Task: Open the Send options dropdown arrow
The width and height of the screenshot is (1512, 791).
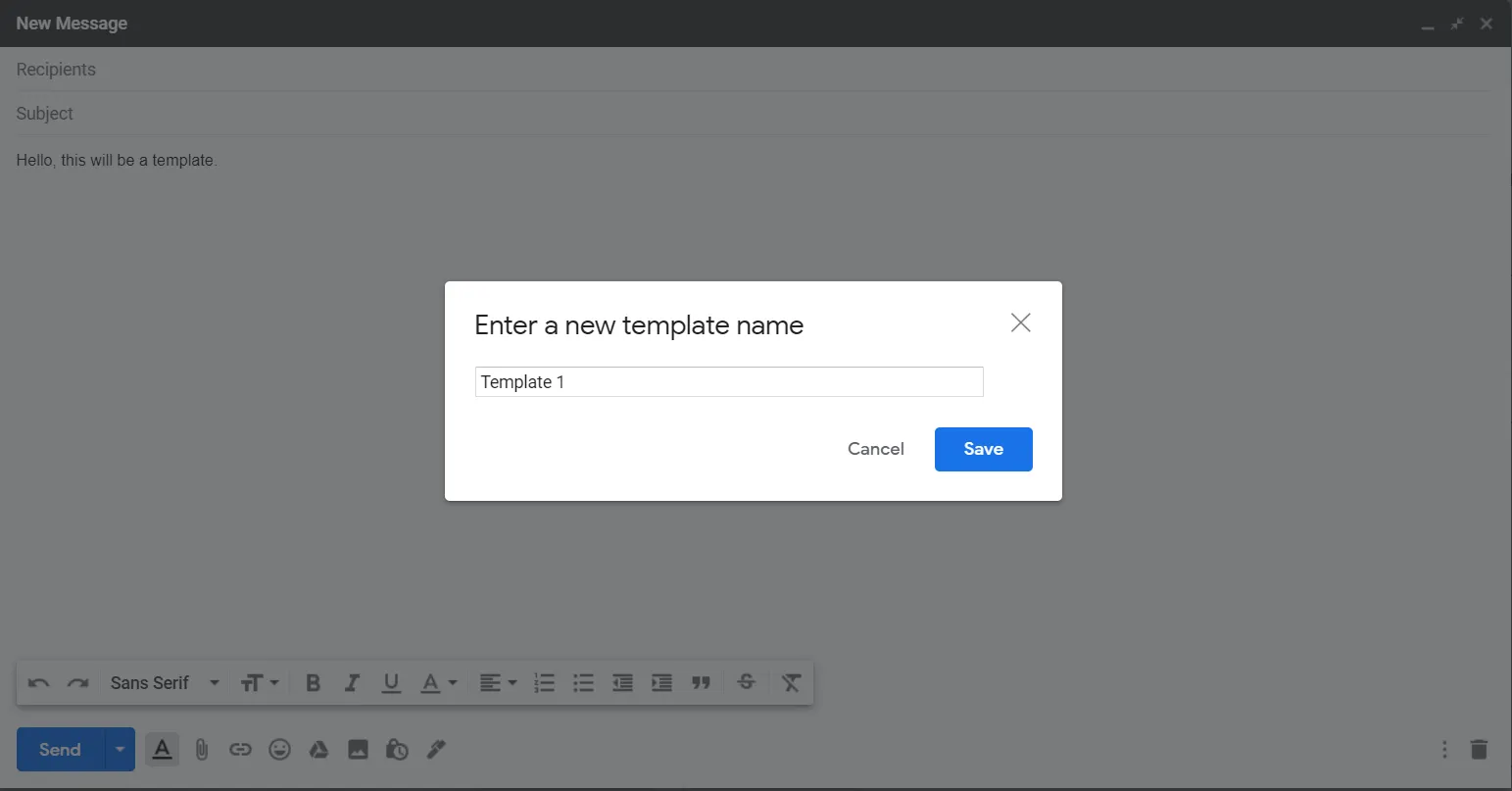Action: 120,750
